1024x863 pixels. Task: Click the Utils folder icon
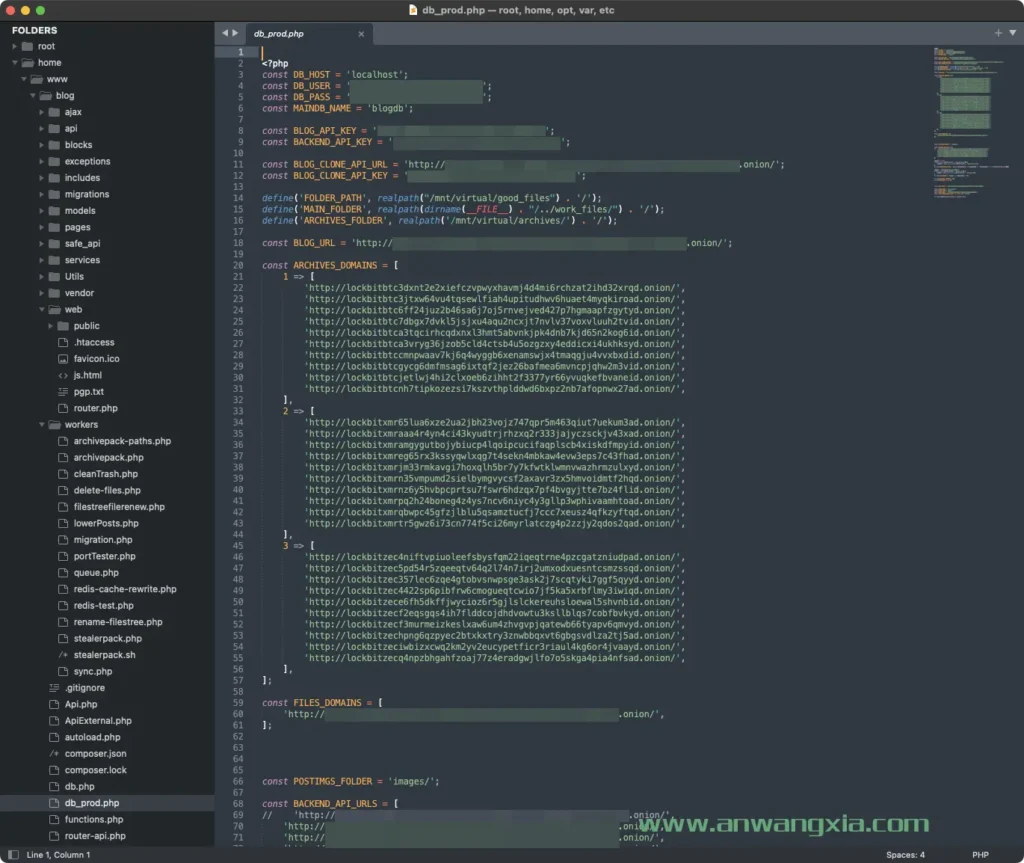coord(54,276)
